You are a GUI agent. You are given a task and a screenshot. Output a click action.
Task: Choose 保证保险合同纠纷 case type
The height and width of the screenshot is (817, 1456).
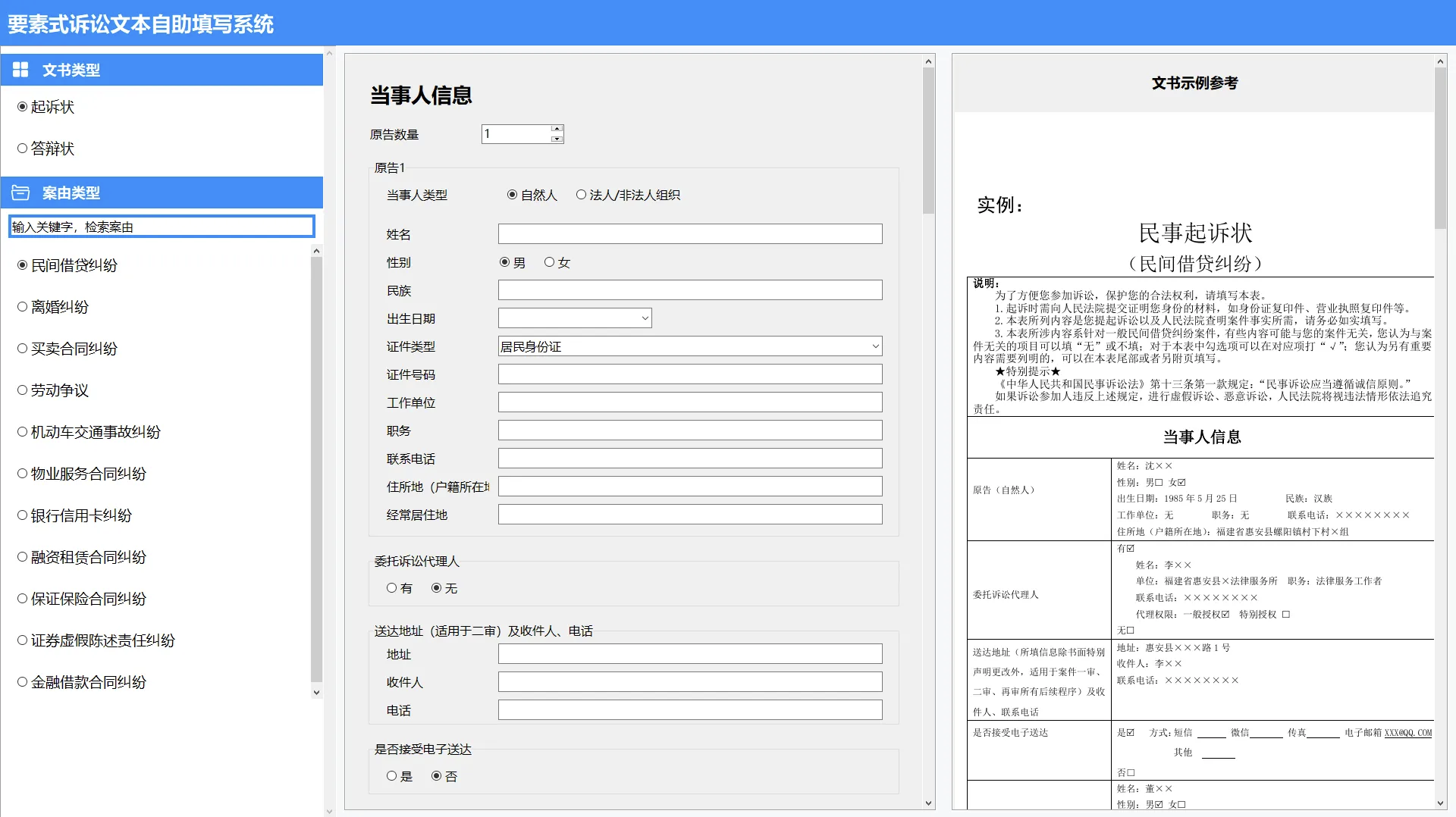[81, 599]
